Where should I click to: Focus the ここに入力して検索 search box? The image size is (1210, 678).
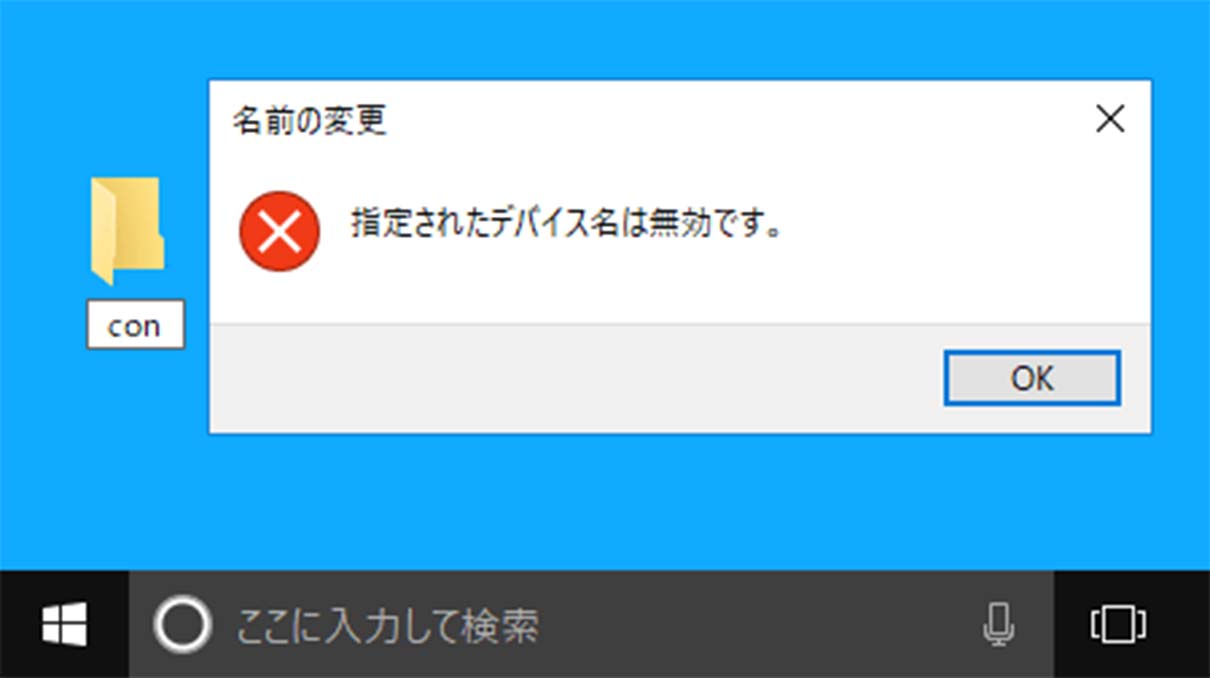coord(590,625)
